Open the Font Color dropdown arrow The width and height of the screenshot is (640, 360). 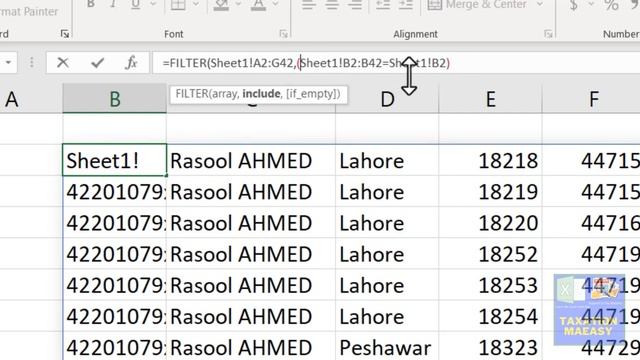coord(276,4)
